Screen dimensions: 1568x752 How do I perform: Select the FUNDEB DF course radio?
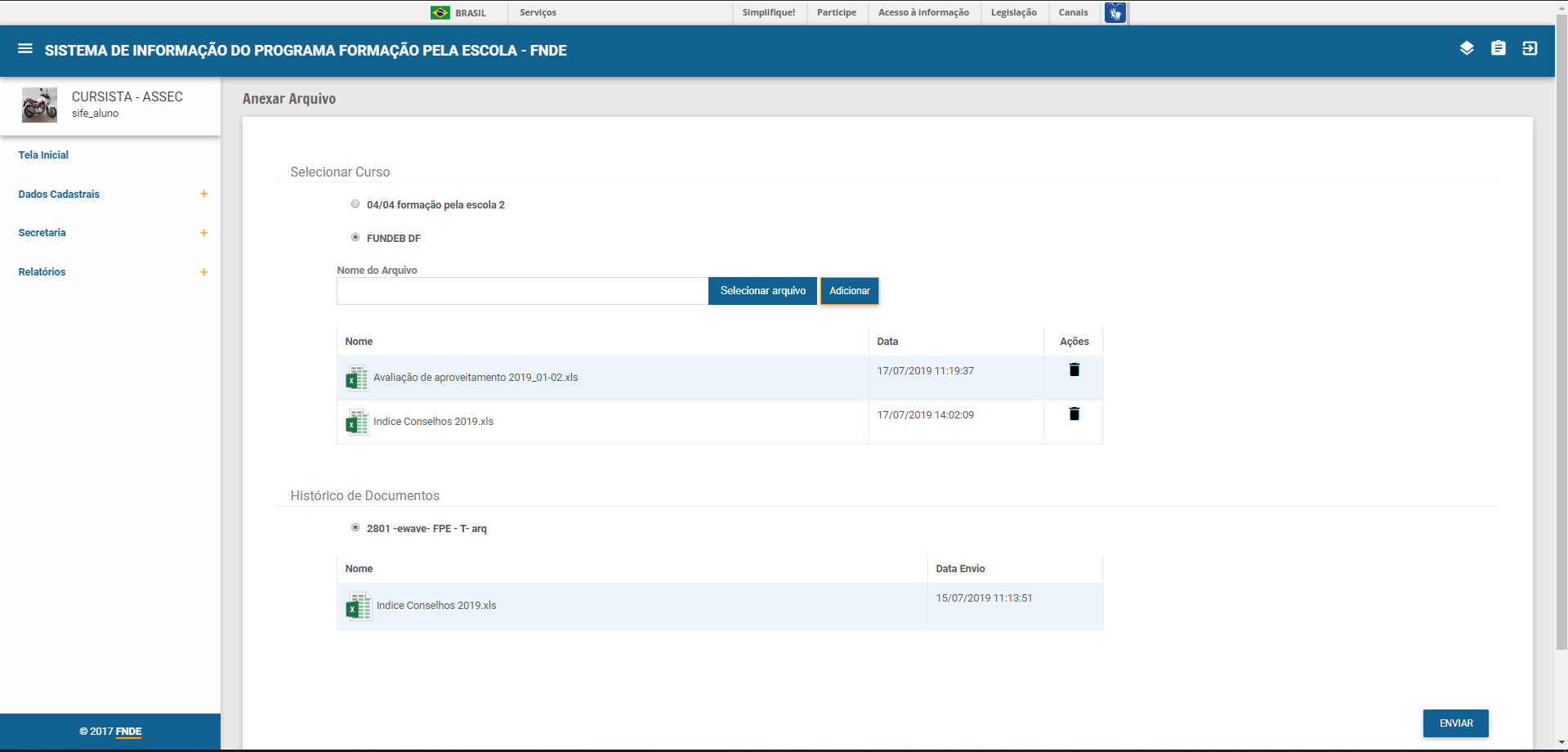pos(355,238)
